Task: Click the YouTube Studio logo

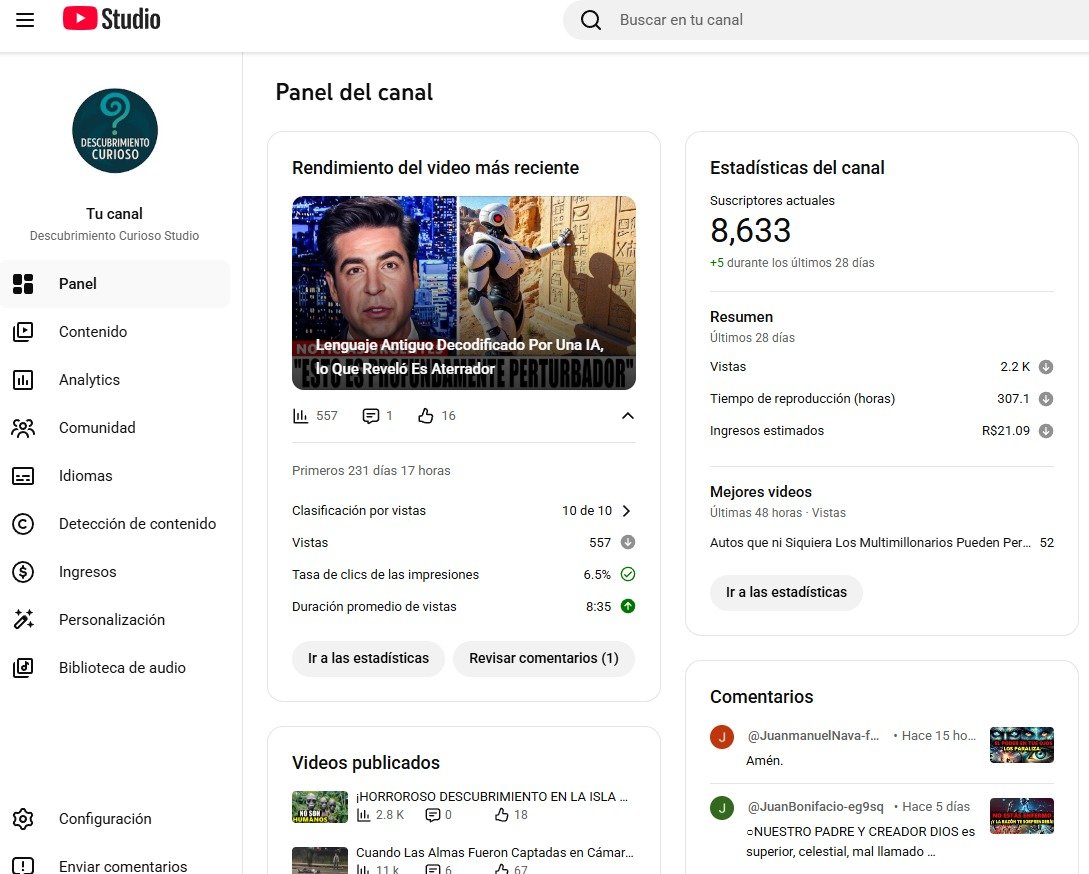Action: 111,19
